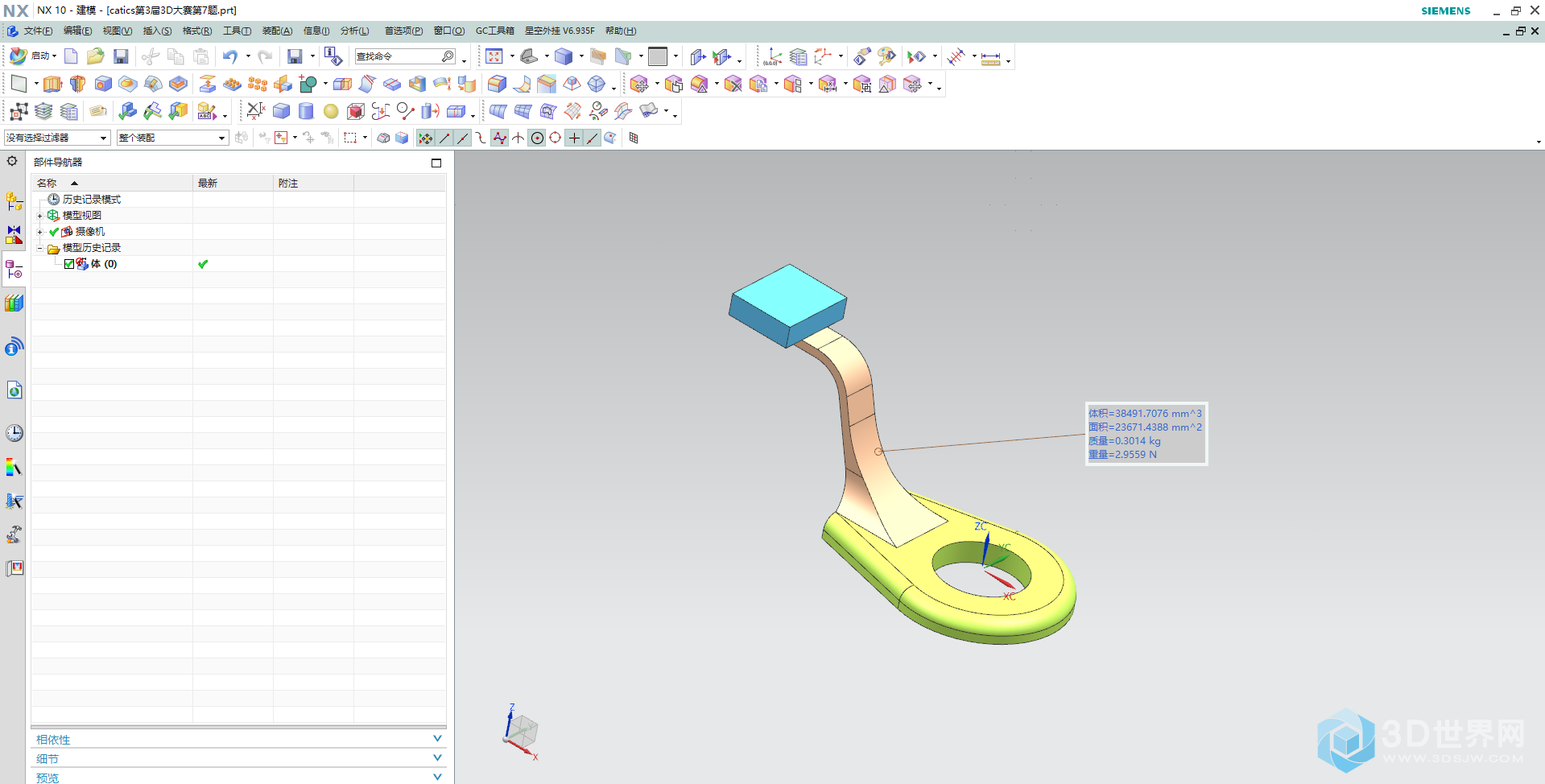Screen dimensions: 1545x784
Task: Open the 分析(L) menu
Action: pyautogui.click(x=354, y=31)
